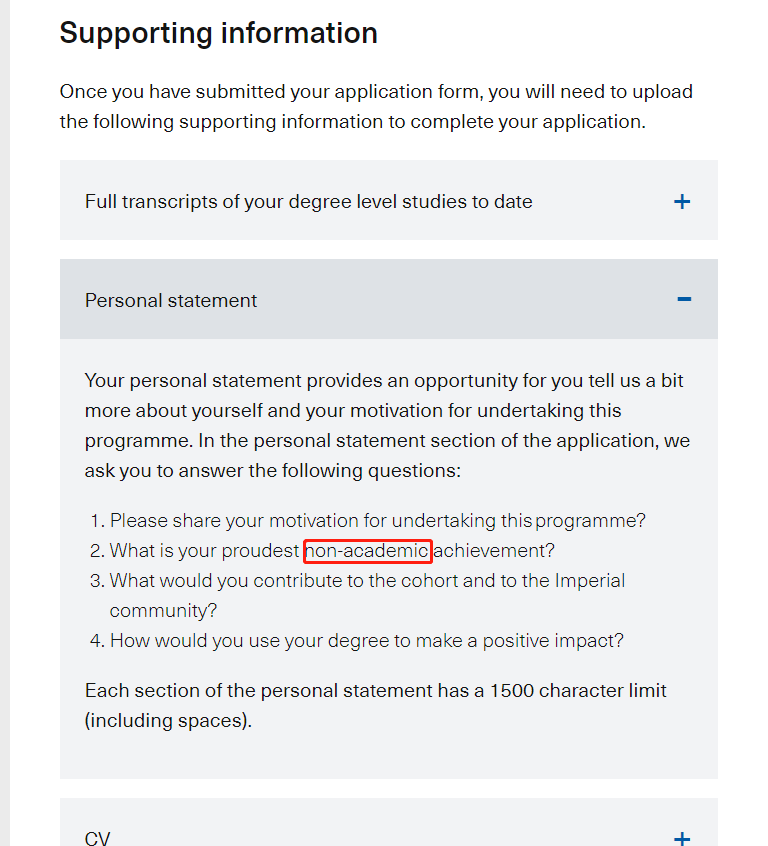Viewport: 768px width, 846px height.
Task: Click the word "programme" ending question 1
Action: tap(587, 520)
